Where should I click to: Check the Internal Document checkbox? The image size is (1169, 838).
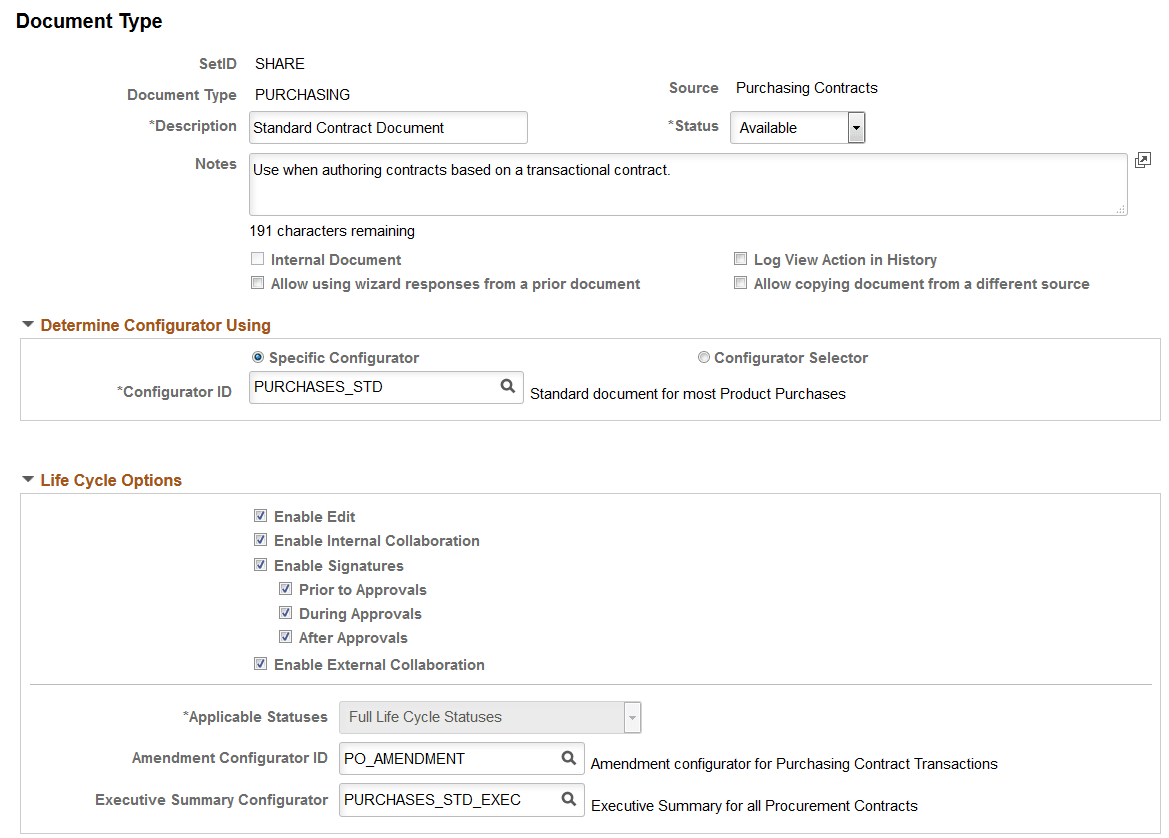pyautogui.click(x=257, y=258)
